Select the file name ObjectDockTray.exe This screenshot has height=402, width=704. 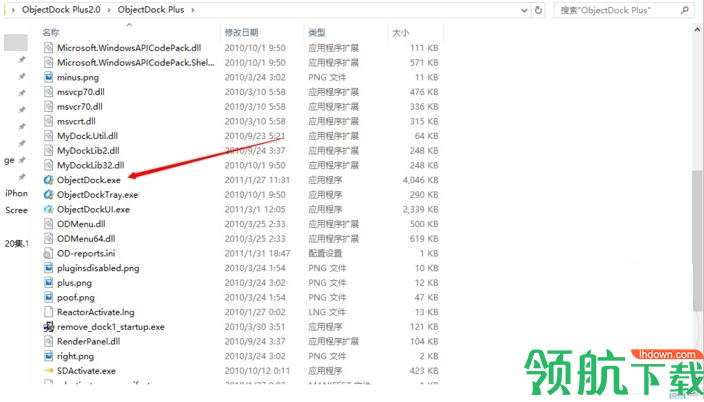click(x=97, y=195)
